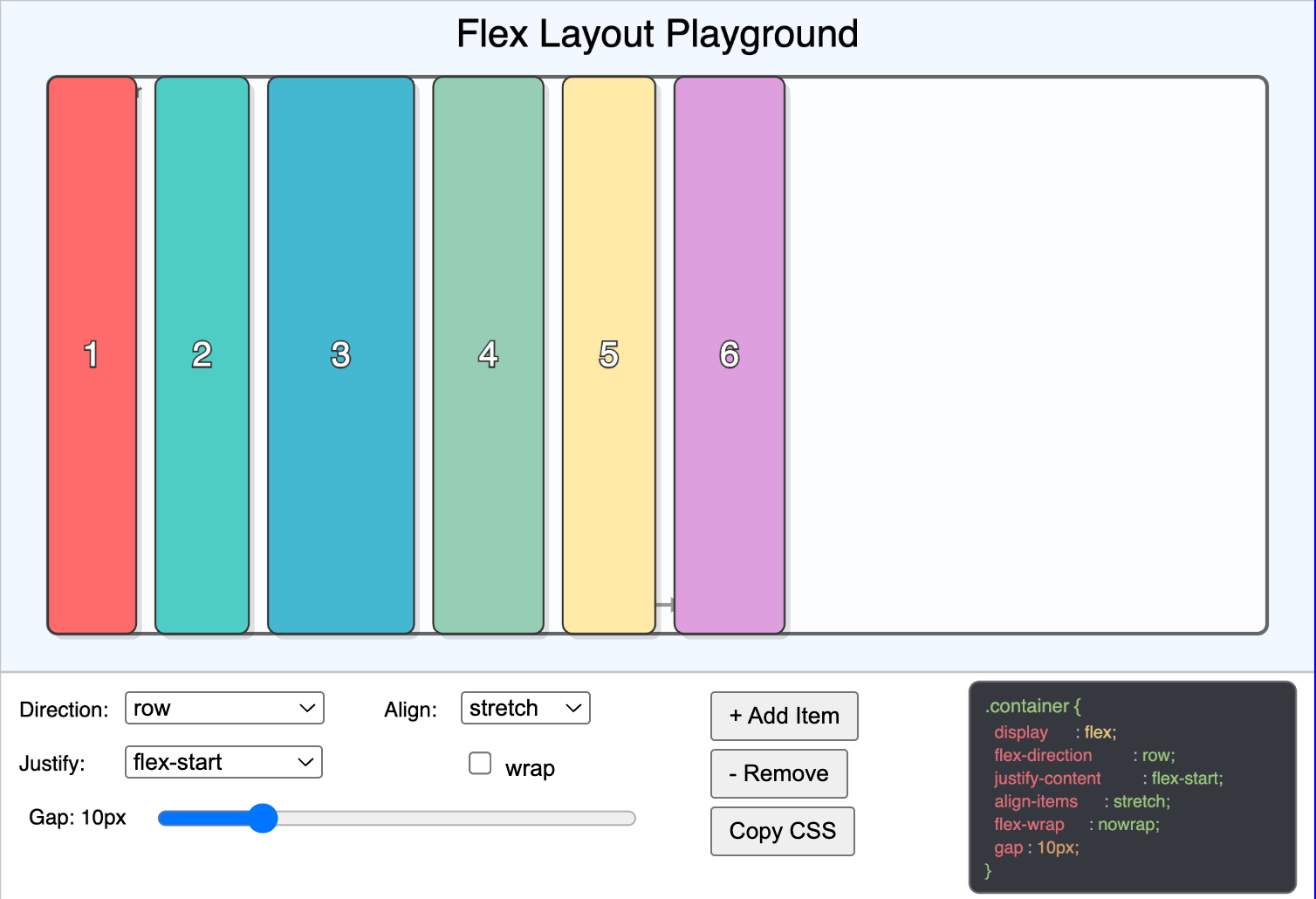1316x899 pixels.
Task: Open the Direction dropdown
Action: tap(223, 708)
